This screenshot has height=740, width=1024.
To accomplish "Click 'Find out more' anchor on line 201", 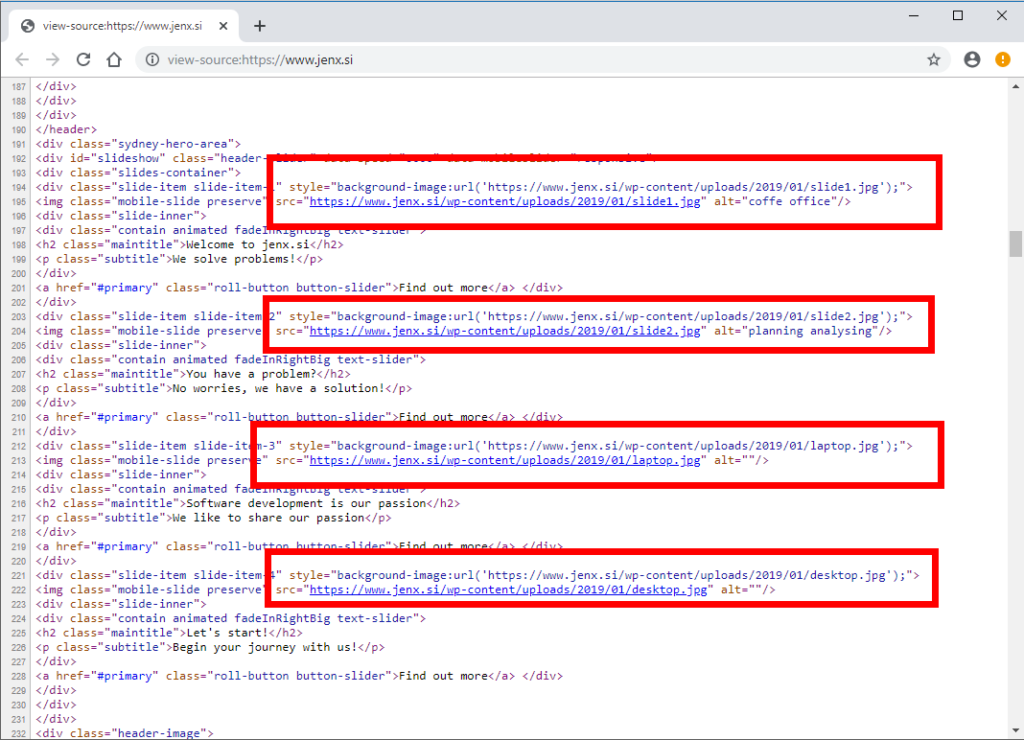I will 443,287.
